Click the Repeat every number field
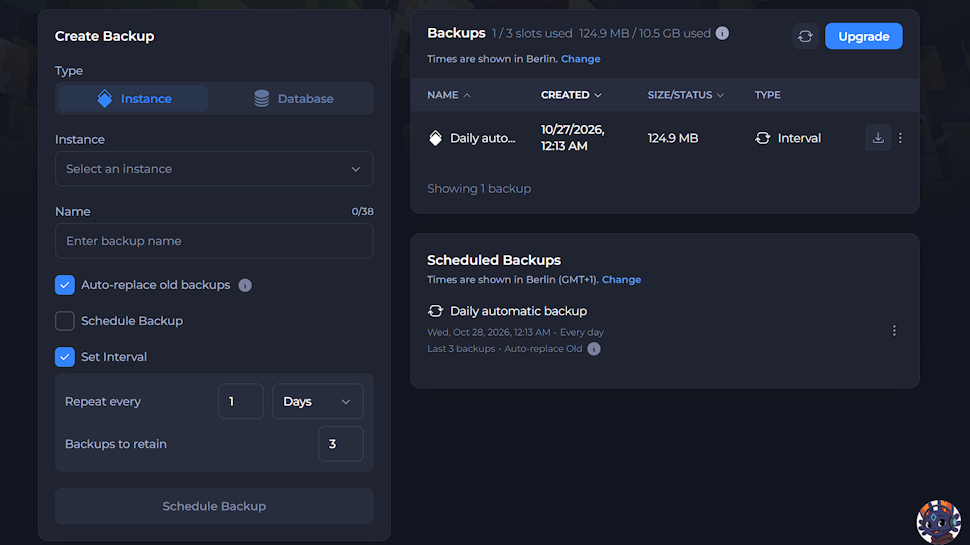This screenshot has height=545, width=970. pos(241,401)
